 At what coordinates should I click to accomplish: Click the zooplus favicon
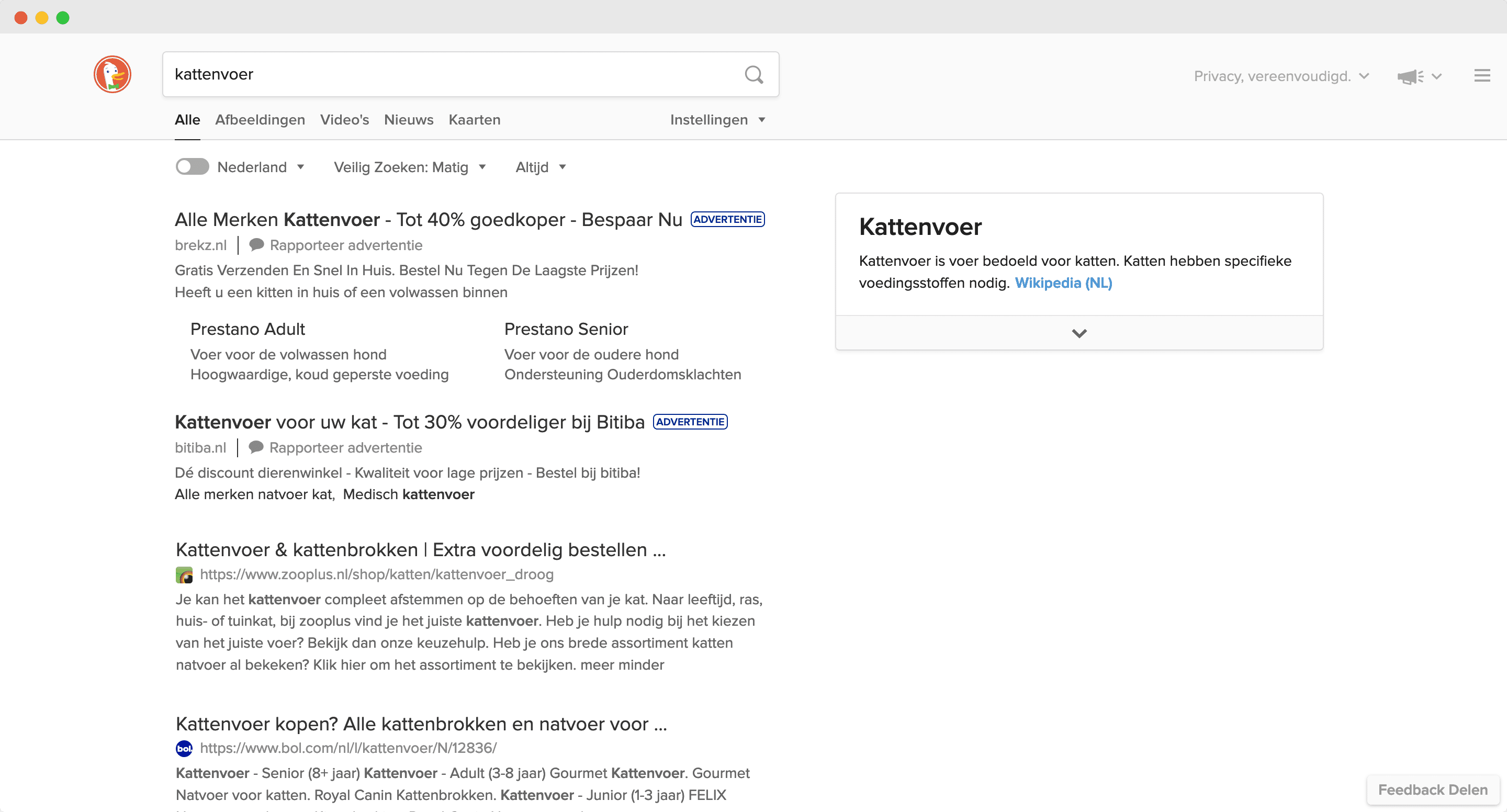[184, 574]
